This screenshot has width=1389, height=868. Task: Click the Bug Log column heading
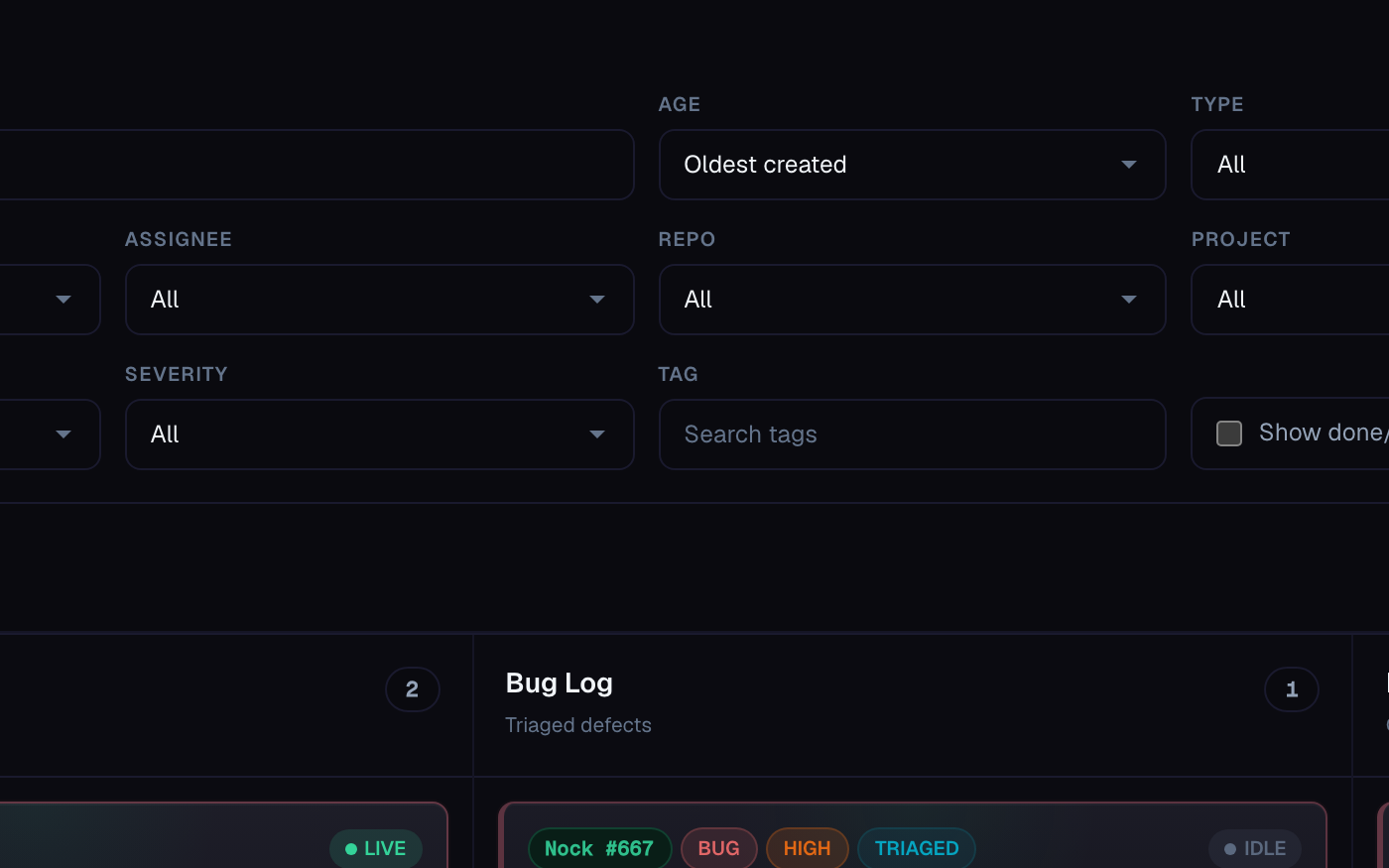560,683
